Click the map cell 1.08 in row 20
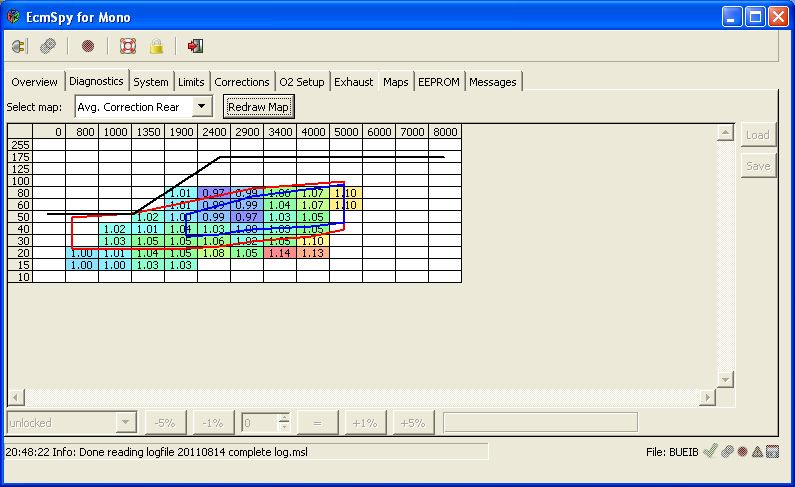Screen dimensions: 795x487 pyautogui.click(x=214, y=253)
